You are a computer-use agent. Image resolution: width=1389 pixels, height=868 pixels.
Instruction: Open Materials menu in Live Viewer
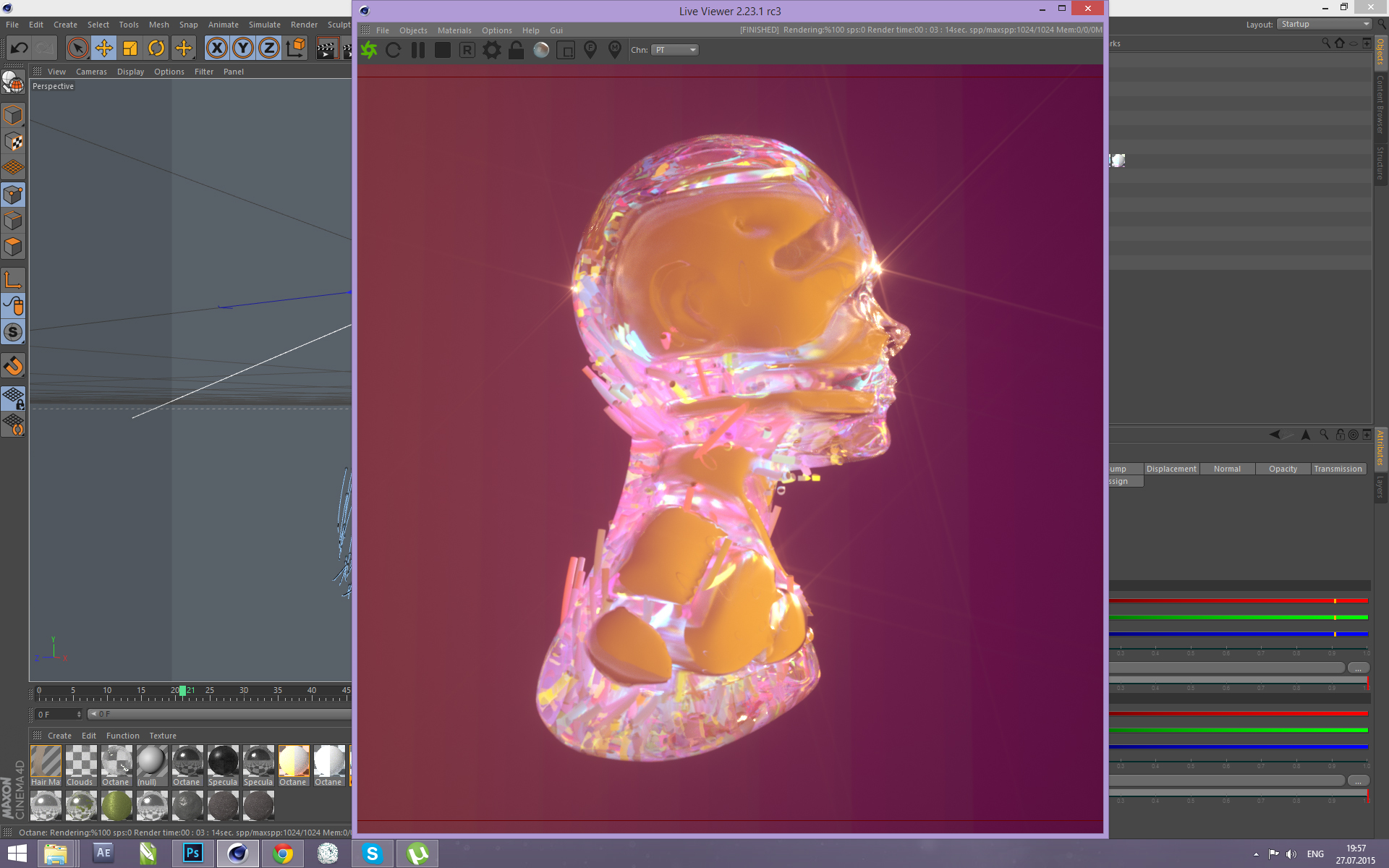454,30
